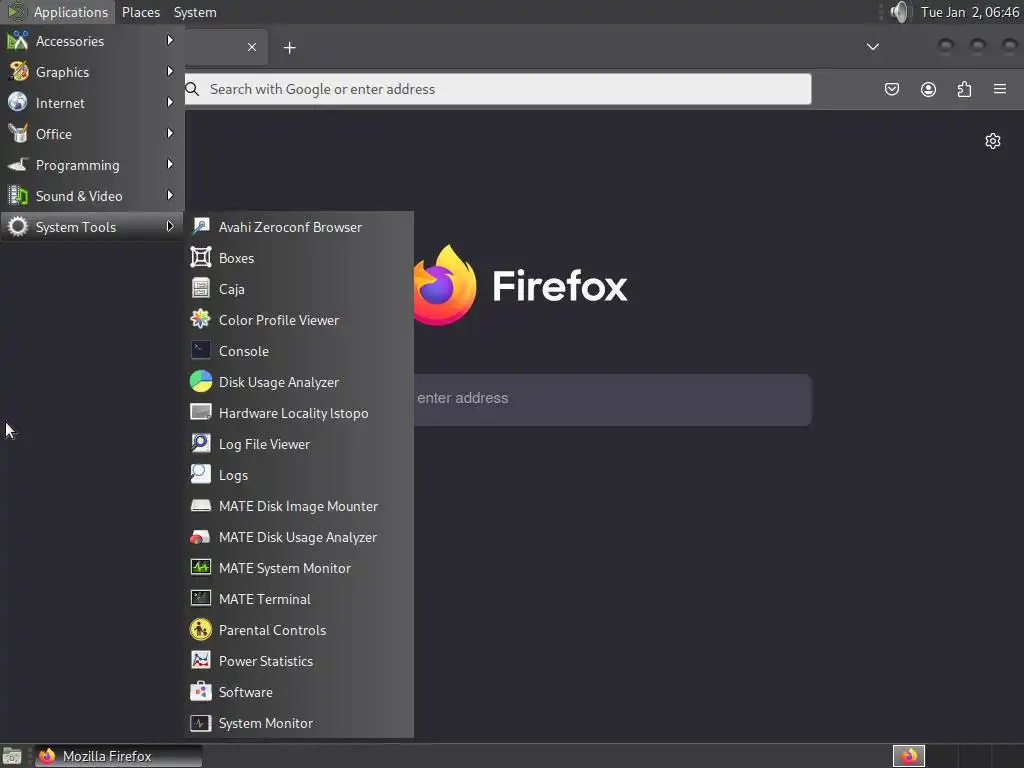Select Log File Viewer text
Viewport: 1024px width, 768px height.
pyautogui.click(x=264, y=445)
